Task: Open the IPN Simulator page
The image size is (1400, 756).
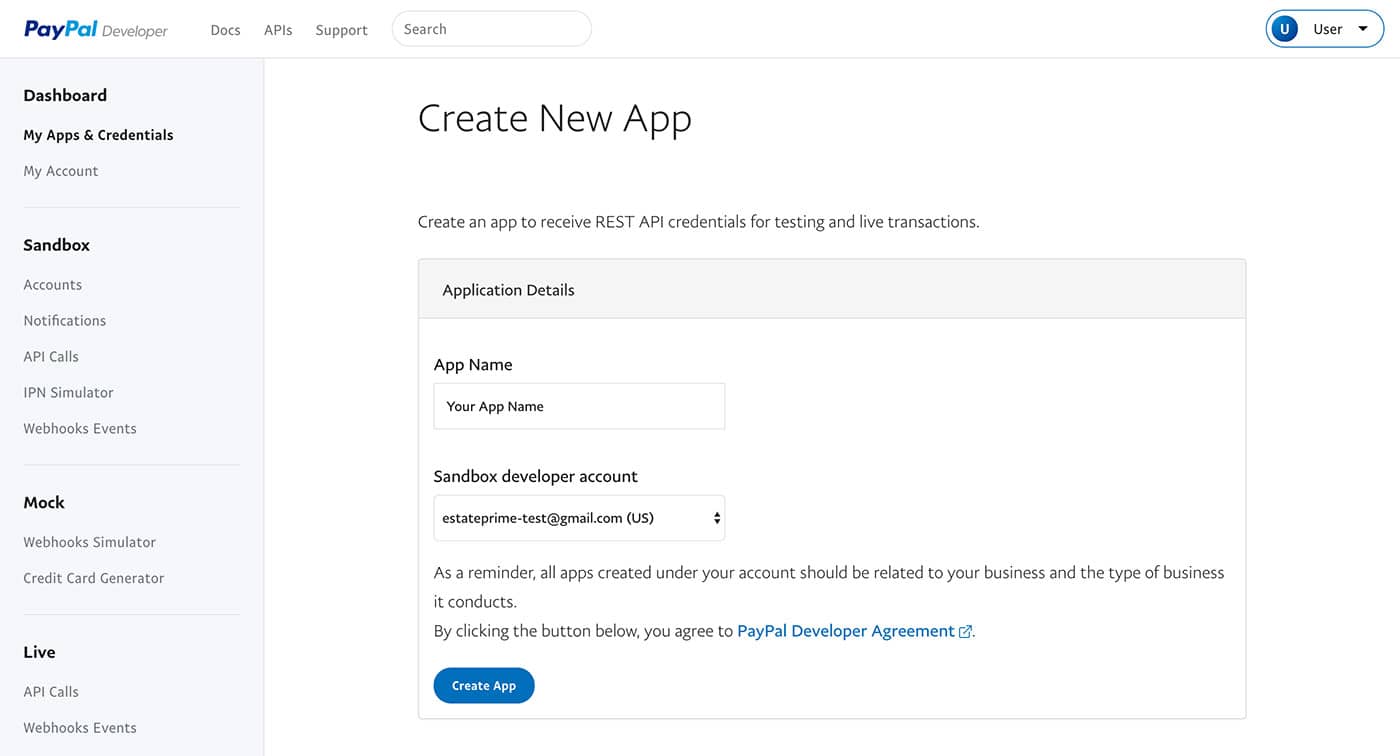Action: click(68, 393)
